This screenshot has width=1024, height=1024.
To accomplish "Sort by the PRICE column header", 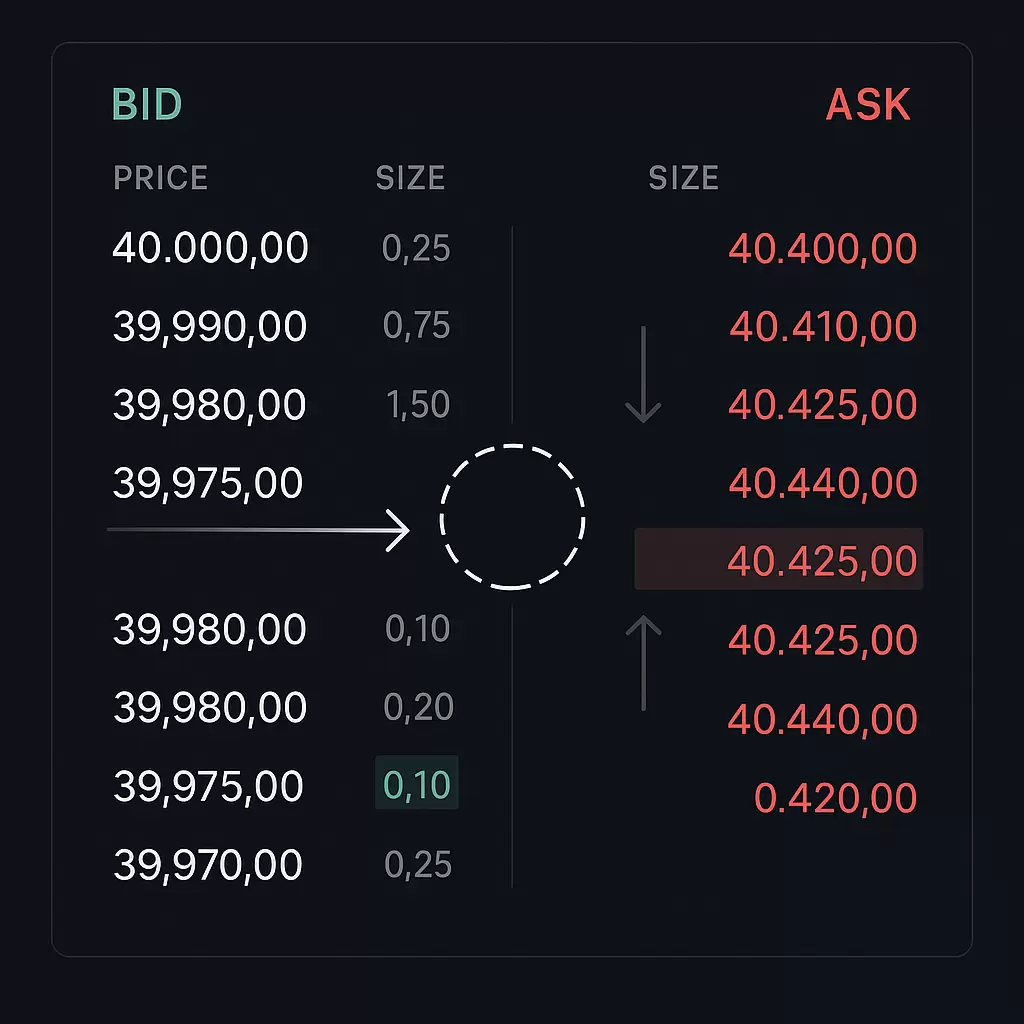I will click(x=161, y=178).
